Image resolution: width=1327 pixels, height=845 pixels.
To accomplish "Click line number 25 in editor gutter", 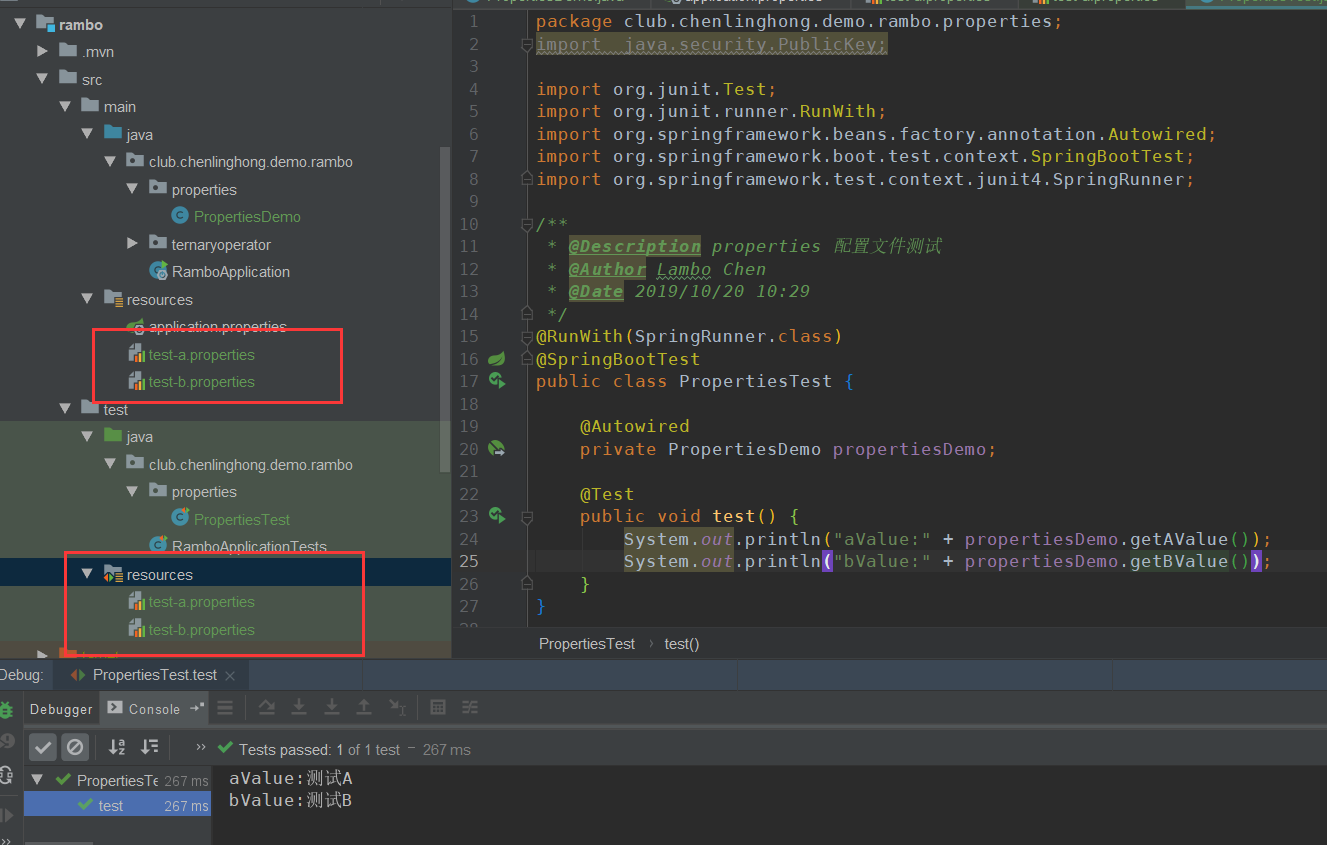I will coord(469,561).
